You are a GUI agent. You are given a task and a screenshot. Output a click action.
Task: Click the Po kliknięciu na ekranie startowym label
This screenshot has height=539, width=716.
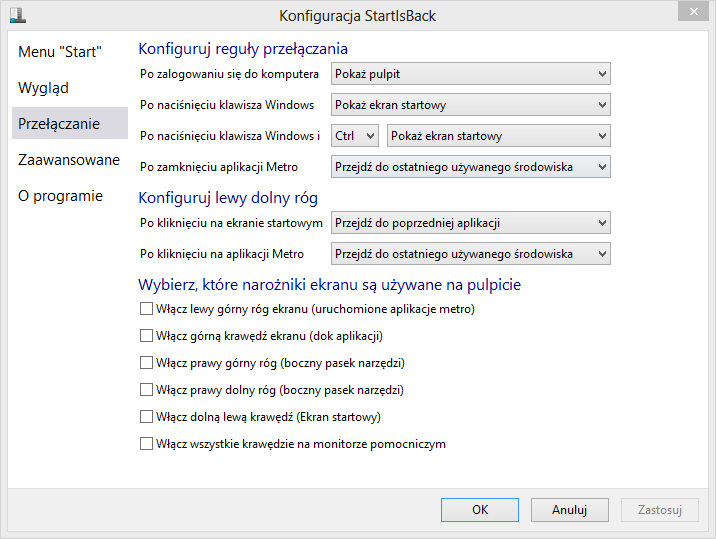click(231, 223)
